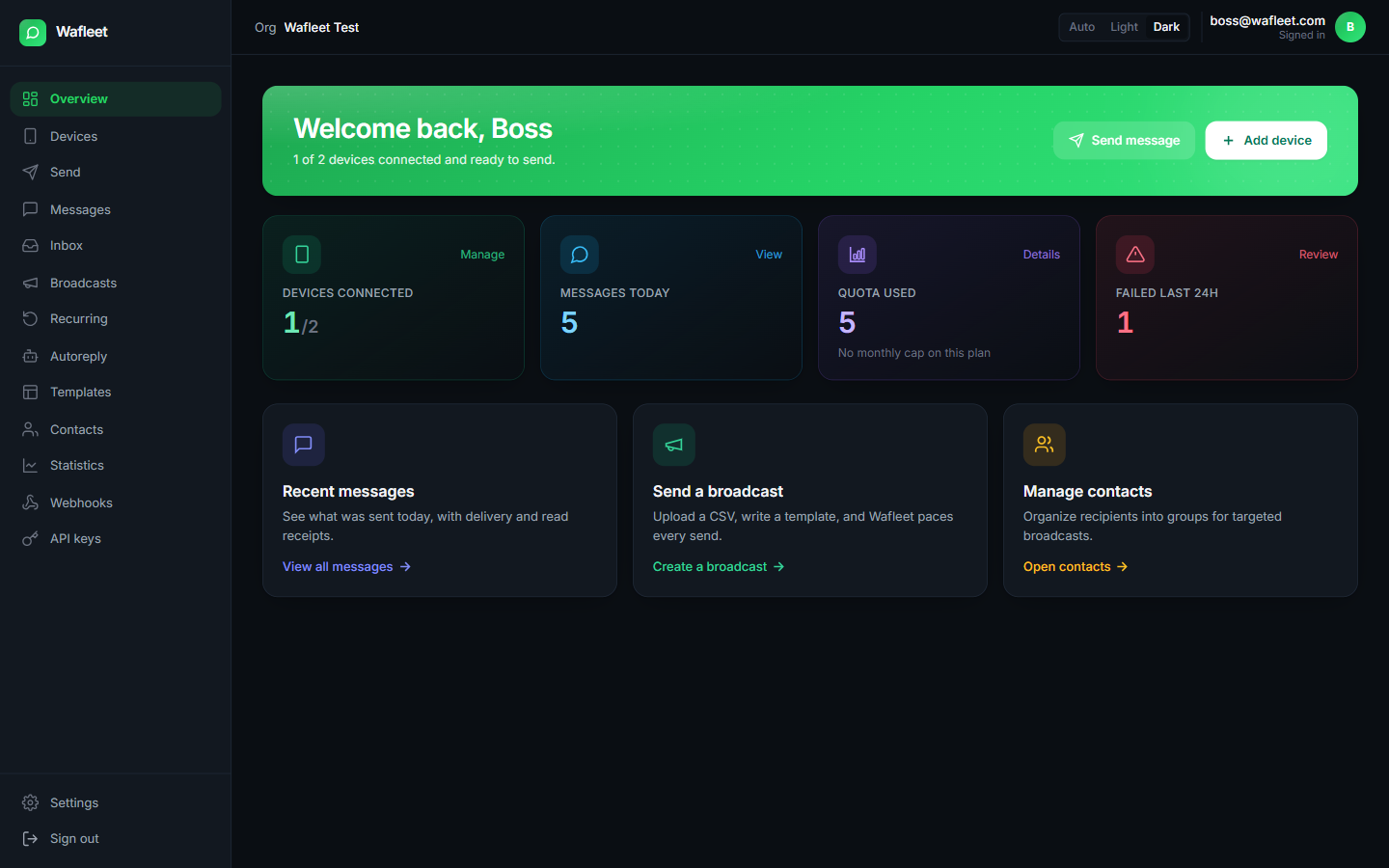Open Webhooks label in the sidebar

pyautogui.click(x=81, y=503)
